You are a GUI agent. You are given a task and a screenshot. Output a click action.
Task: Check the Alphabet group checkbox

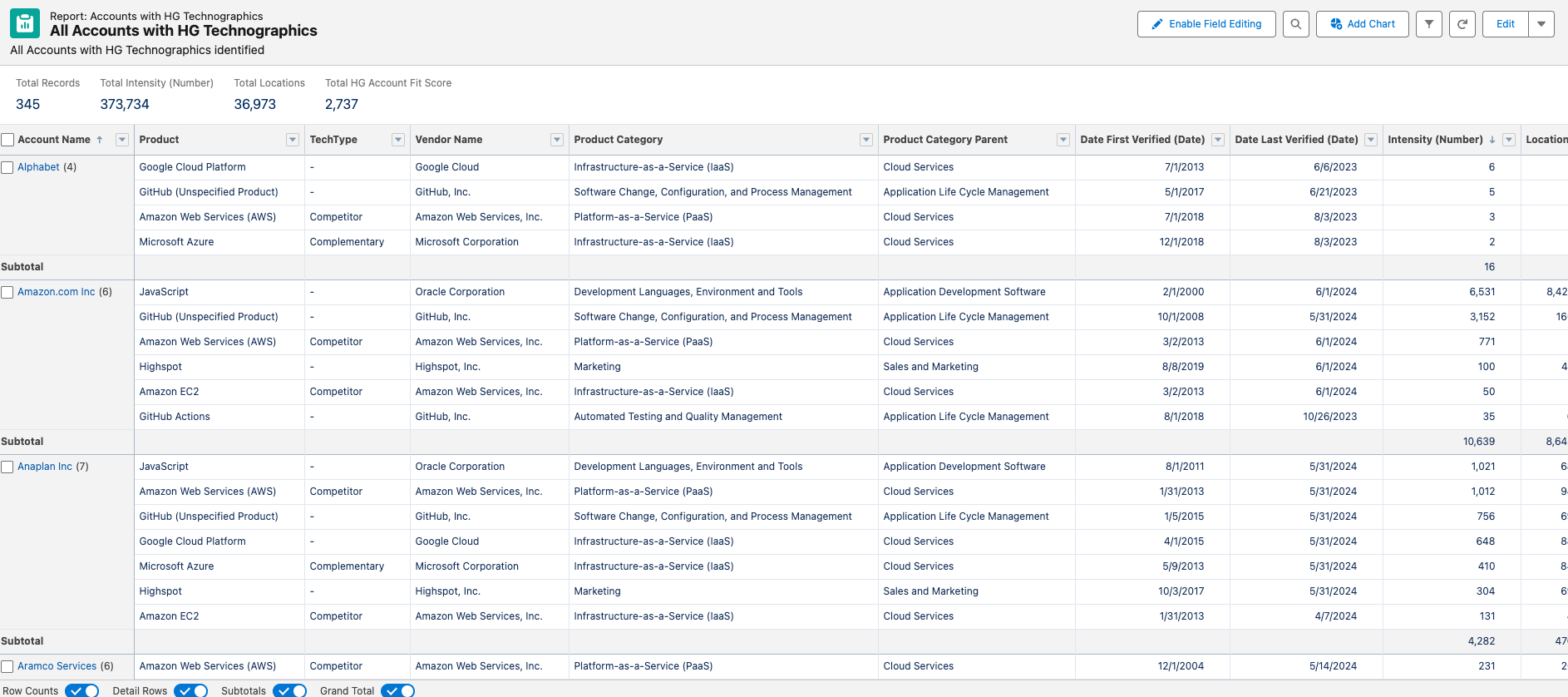tap(7, 167)
